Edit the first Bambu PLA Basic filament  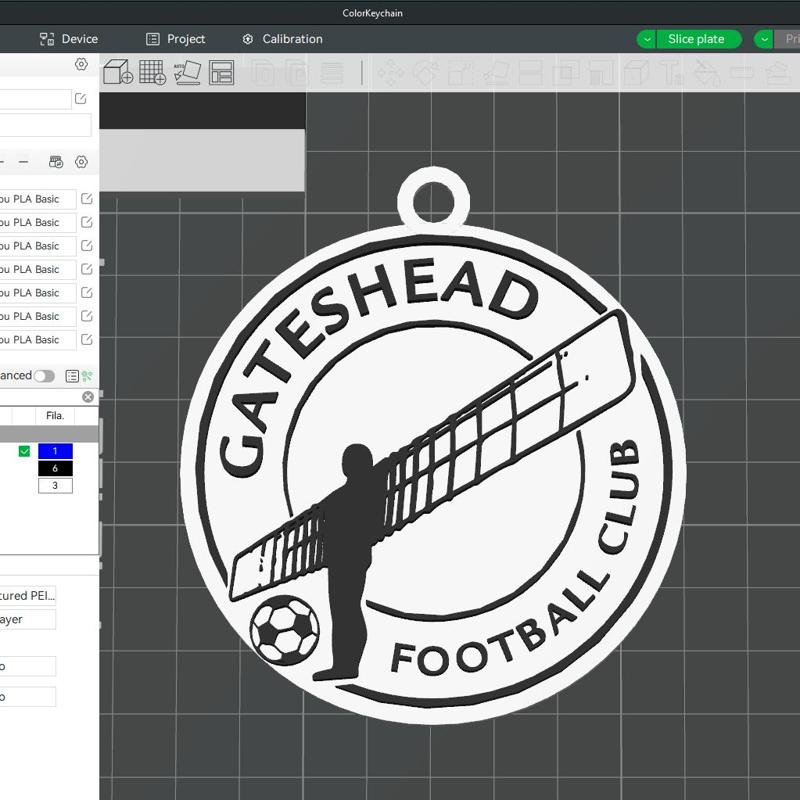pos(87,198)
